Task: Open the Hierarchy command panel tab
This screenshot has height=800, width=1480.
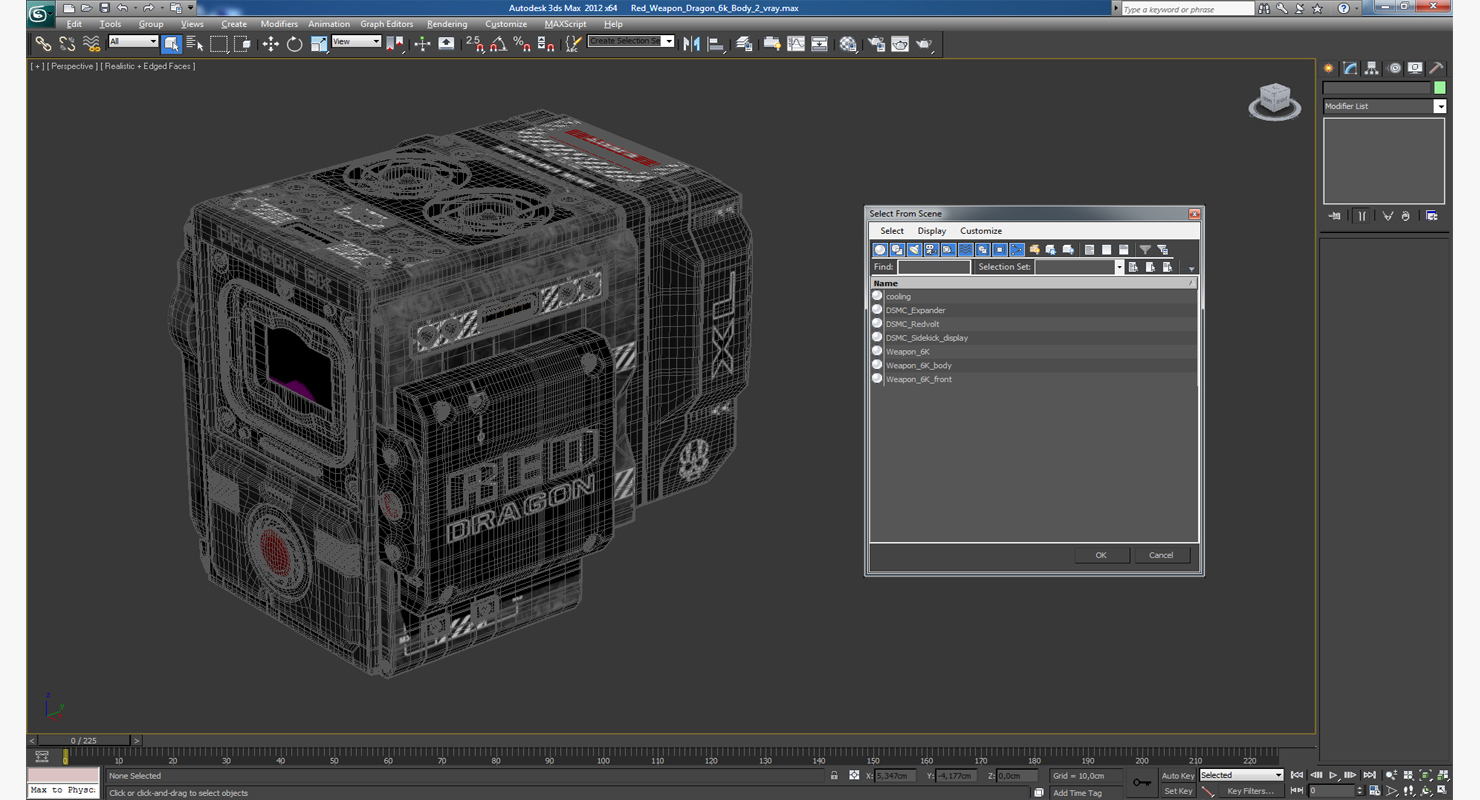Action: [1372, 68]
